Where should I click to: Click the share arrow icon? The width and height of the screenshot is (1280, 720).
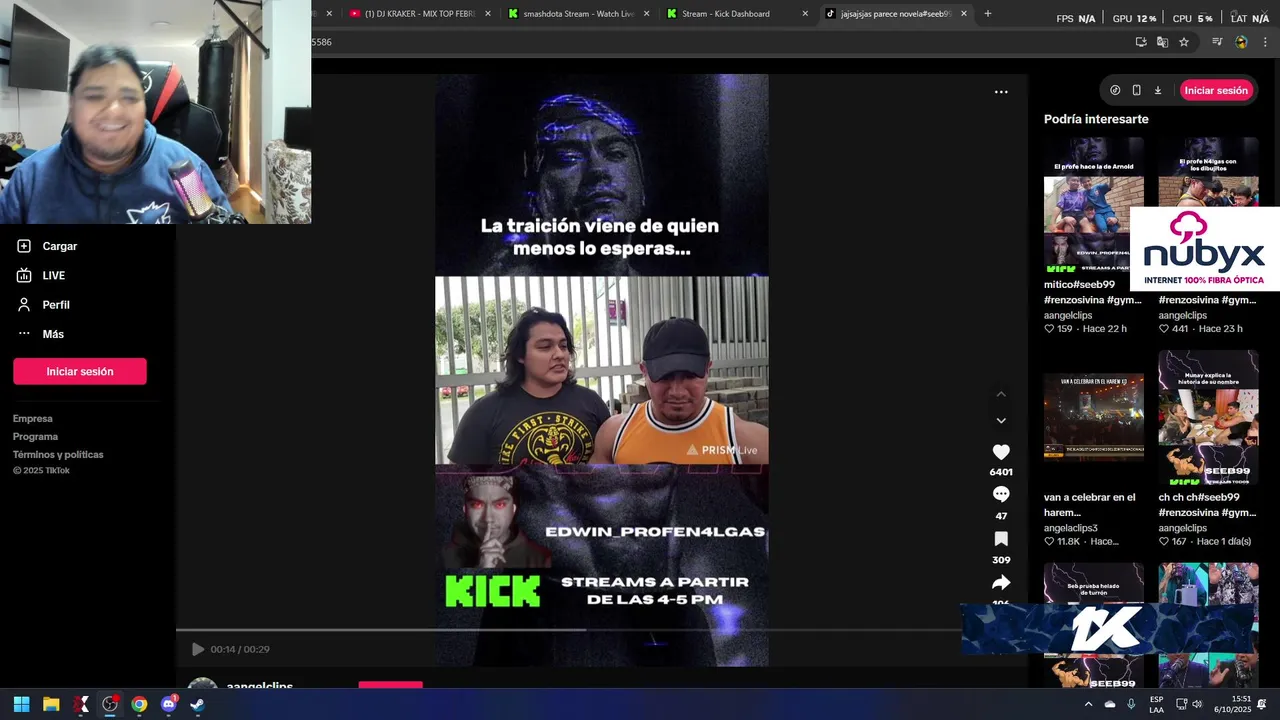point(1001,583)
